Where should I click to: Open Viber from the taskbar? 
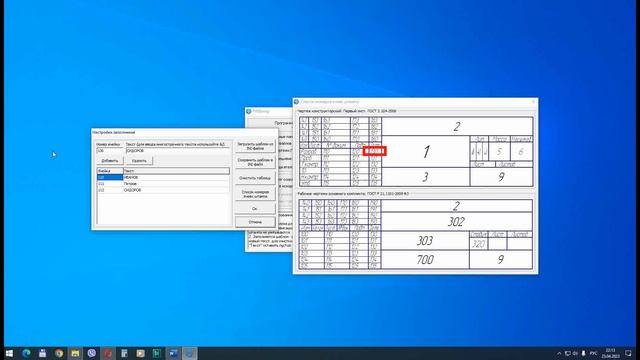[x=91, y=353]
